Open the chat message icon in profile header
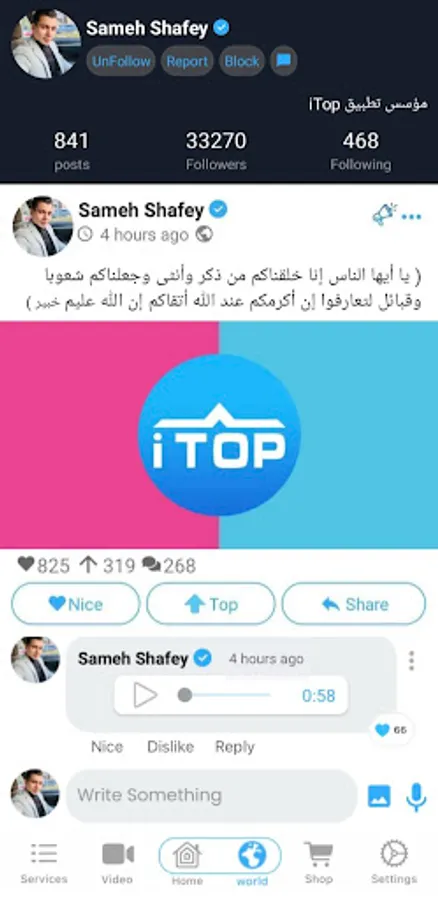Image resolution: width=438 pixels, height=900 pixels. 283,61
